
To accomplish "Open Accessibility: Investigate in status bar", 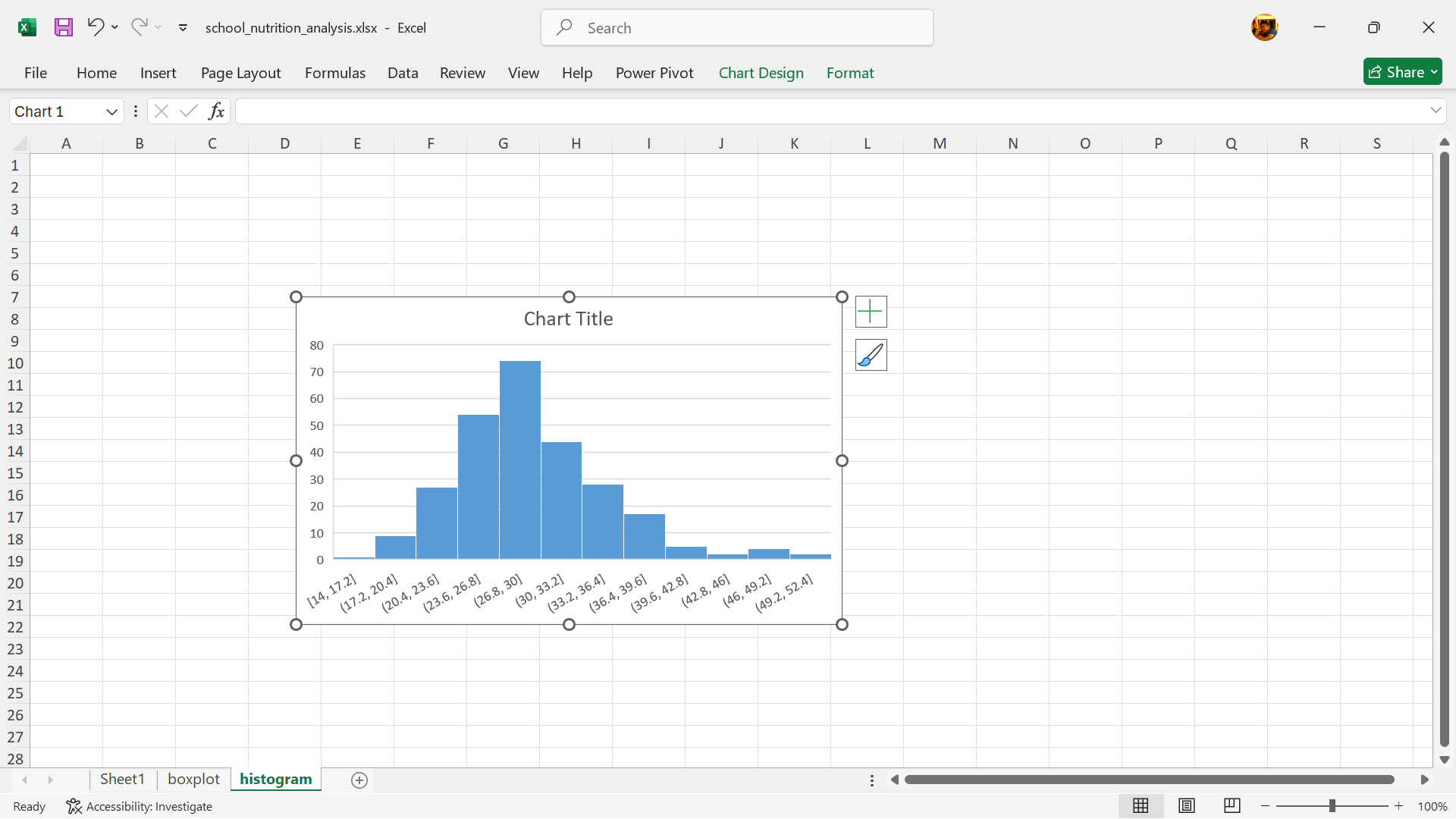I will tap(140, 807).
